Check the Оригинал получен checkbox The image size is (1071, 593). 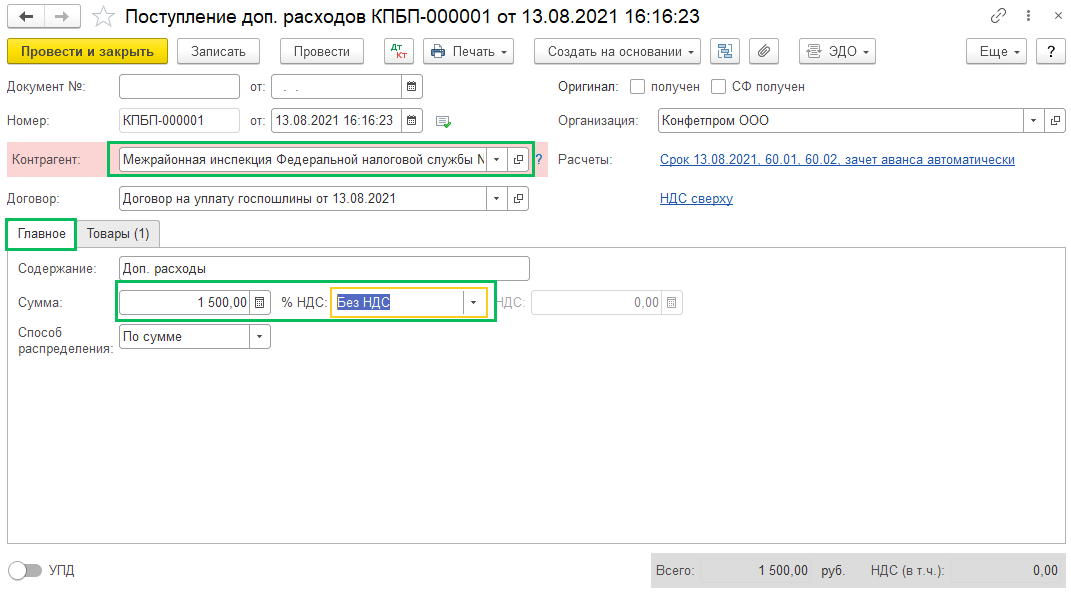[638, 87]
